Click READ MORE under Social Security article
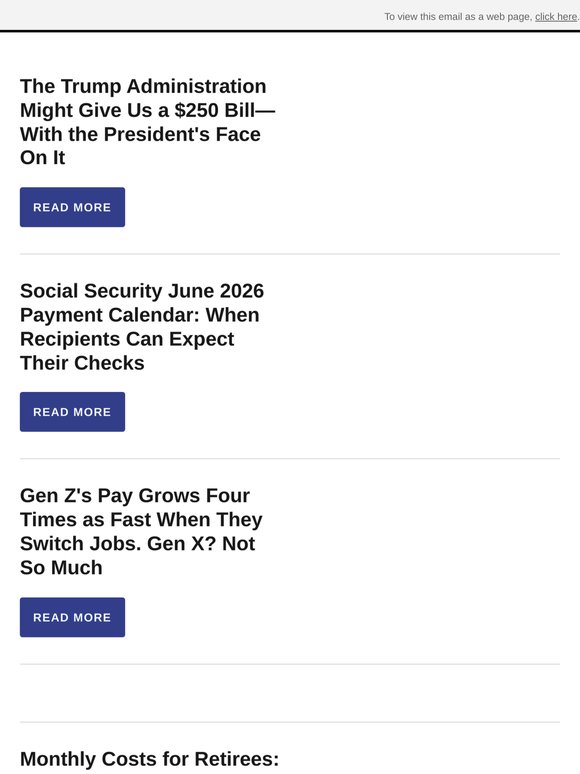This screenshot has width=580, height=774. pos(72,412)
